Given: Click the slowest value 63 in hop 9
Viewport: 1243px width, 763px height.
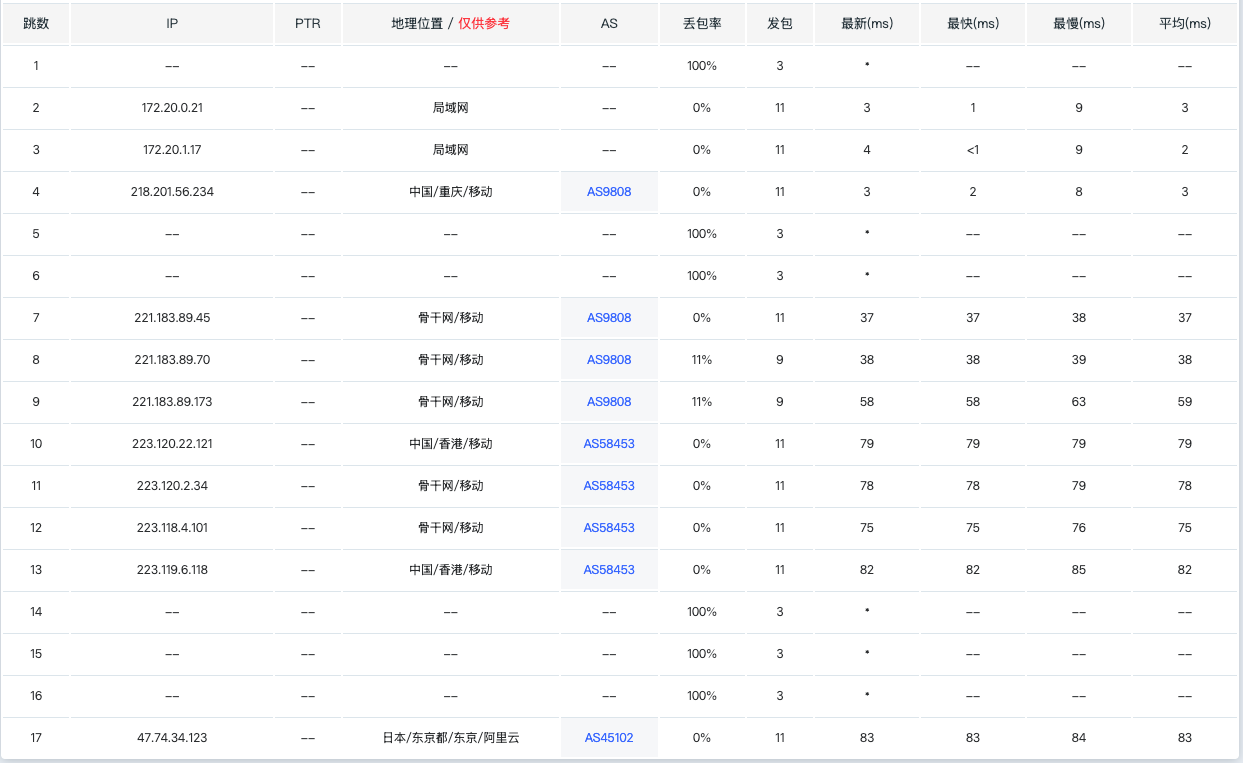Looking at the screenshot, I should click(x=1079, y=402).
